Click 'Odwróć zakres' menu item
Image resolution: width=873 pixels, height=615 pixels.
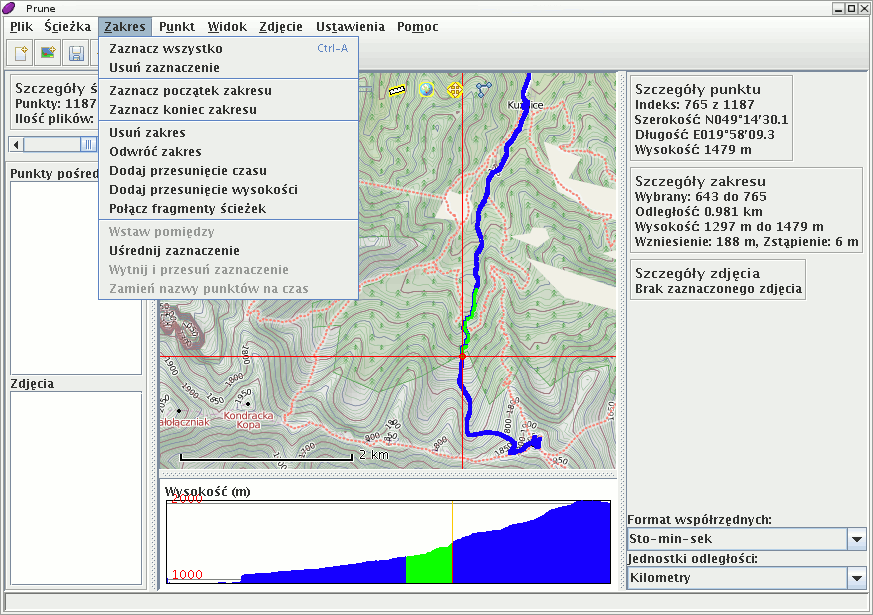point(155,151)
